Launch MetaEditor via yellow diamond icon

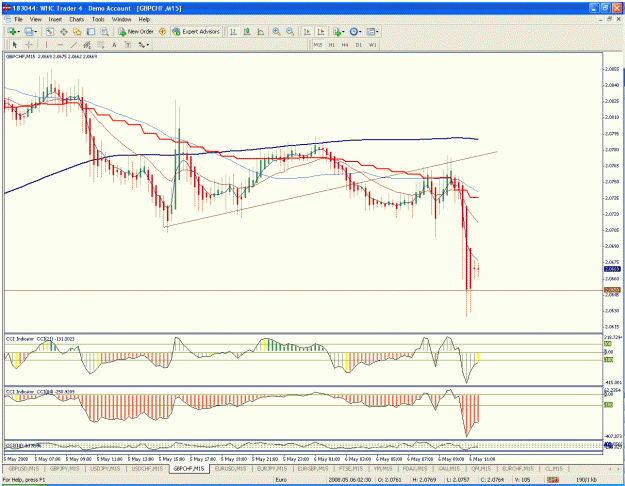pos(162,31)
